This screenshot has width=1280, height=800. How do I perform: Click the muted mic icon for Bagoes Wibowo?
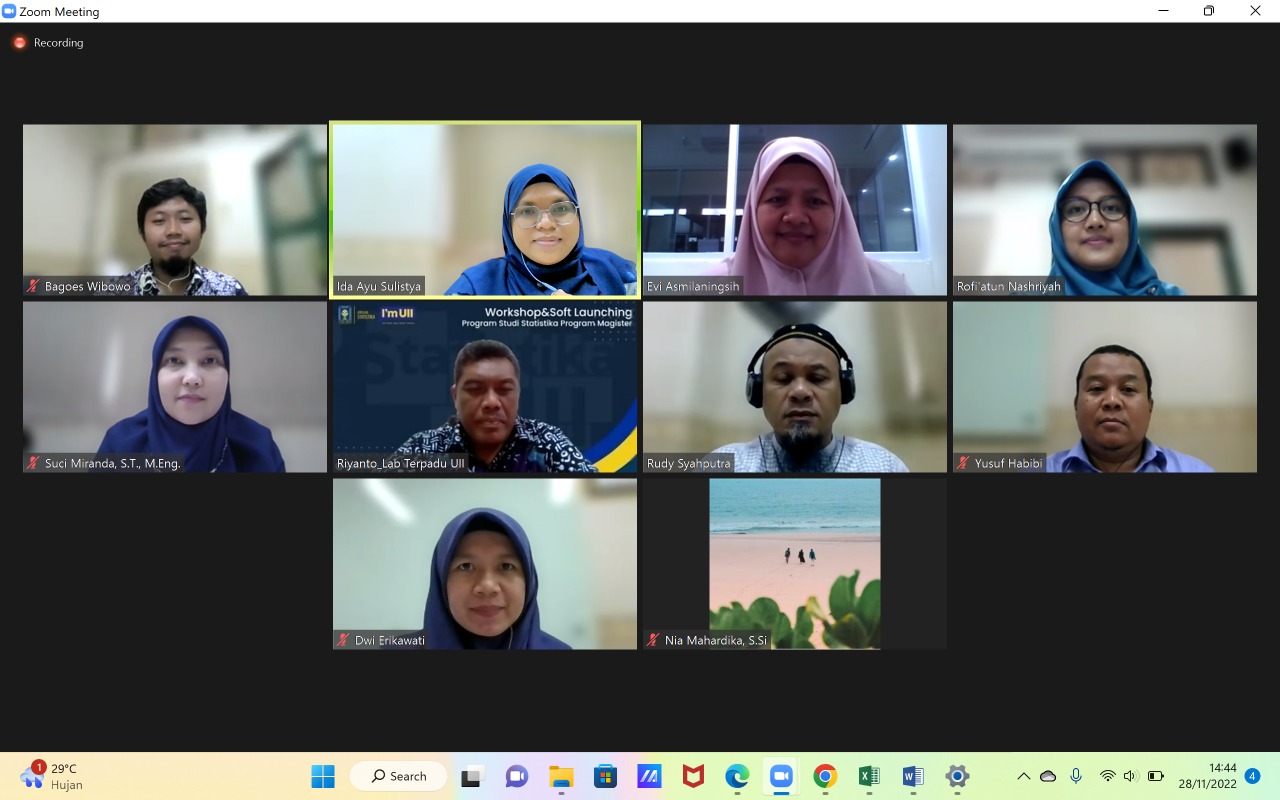[x=34, y=287]
